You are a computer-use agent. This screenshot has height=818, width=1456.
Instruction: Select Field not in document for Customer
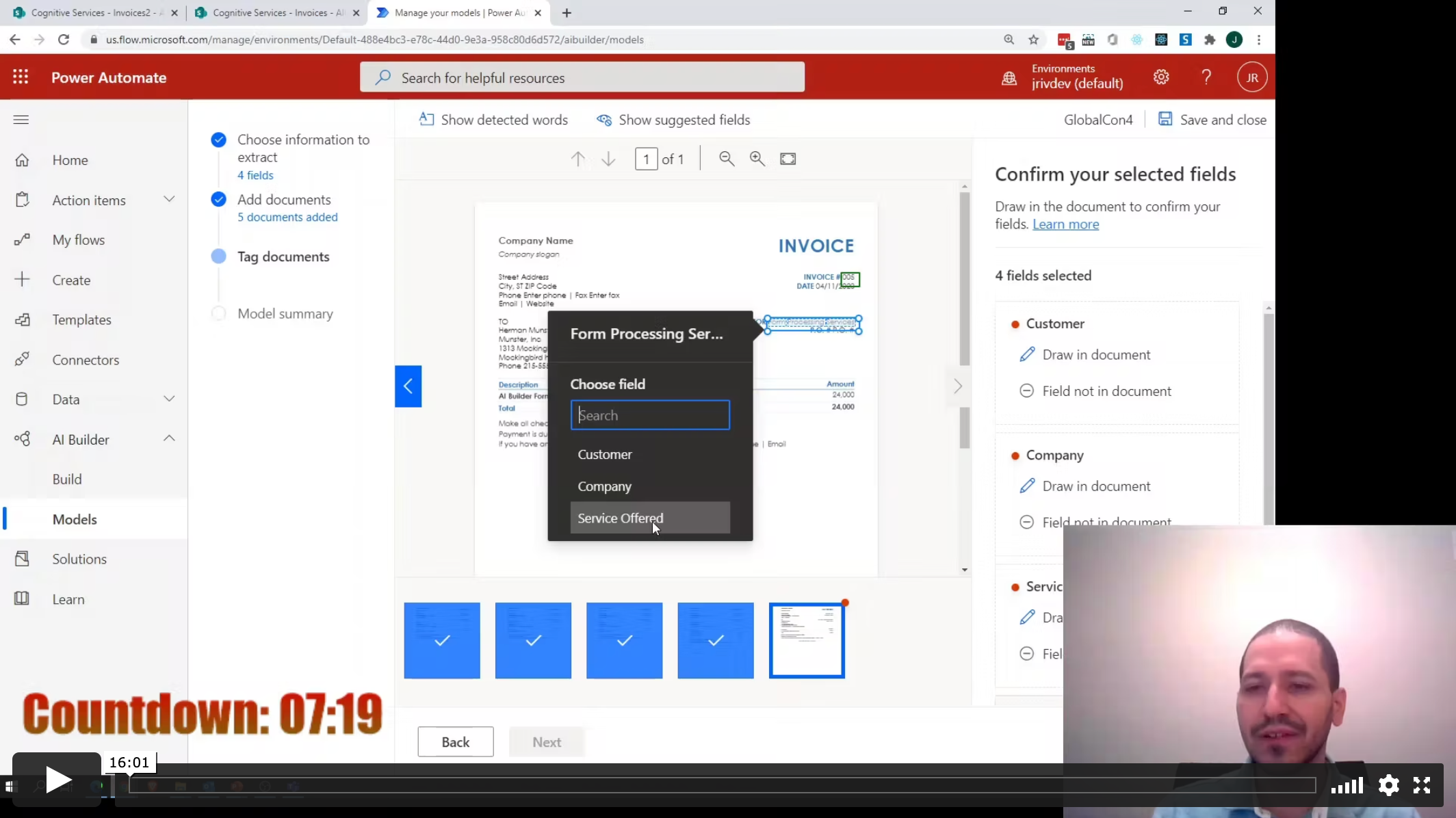pos(1095,391)
